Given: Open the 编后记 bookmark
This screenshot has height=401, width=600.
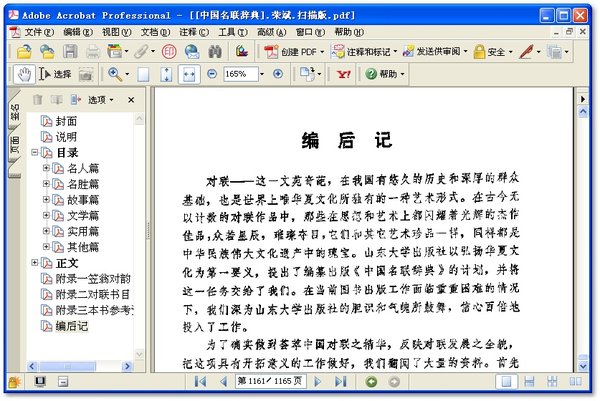Looking at the screenshot, I should [x=72, y=326].
